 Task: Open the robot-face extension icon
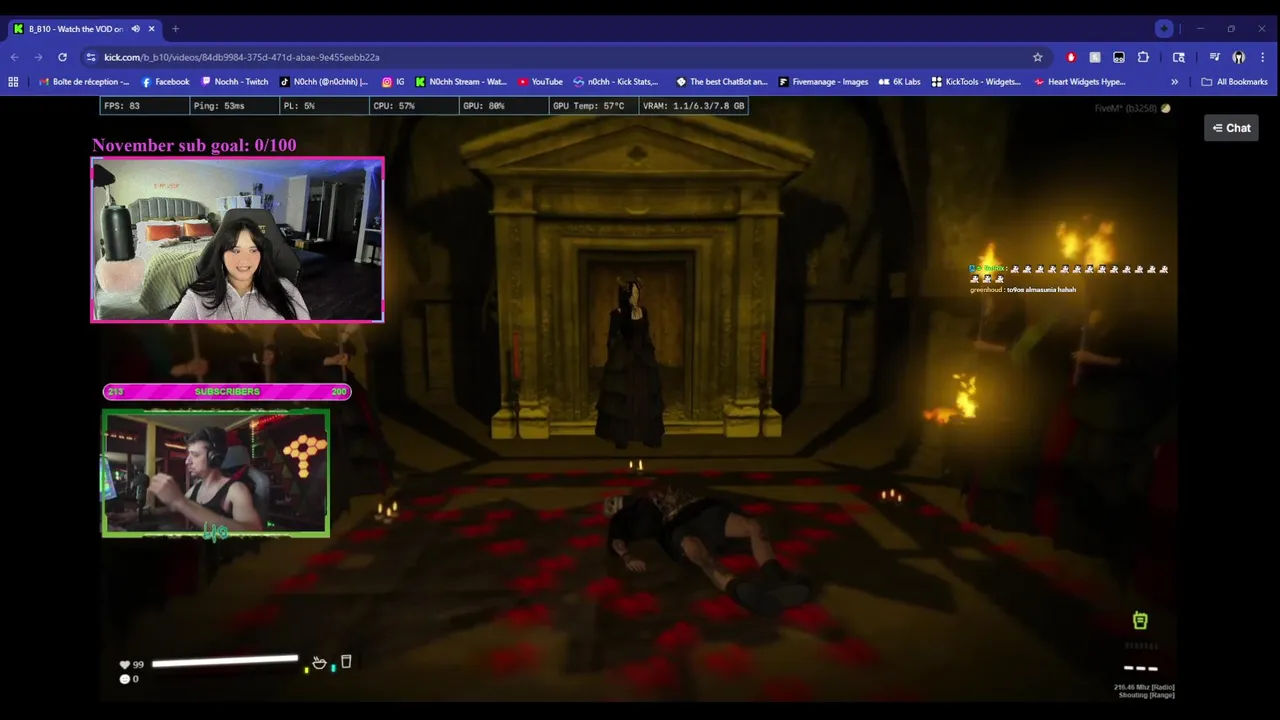pos(1119,57)
